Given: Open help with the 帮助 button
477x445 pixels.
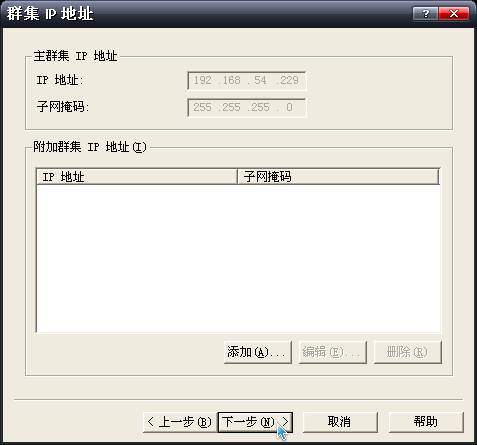Looking at the screenshot, I should click(426, 422).
